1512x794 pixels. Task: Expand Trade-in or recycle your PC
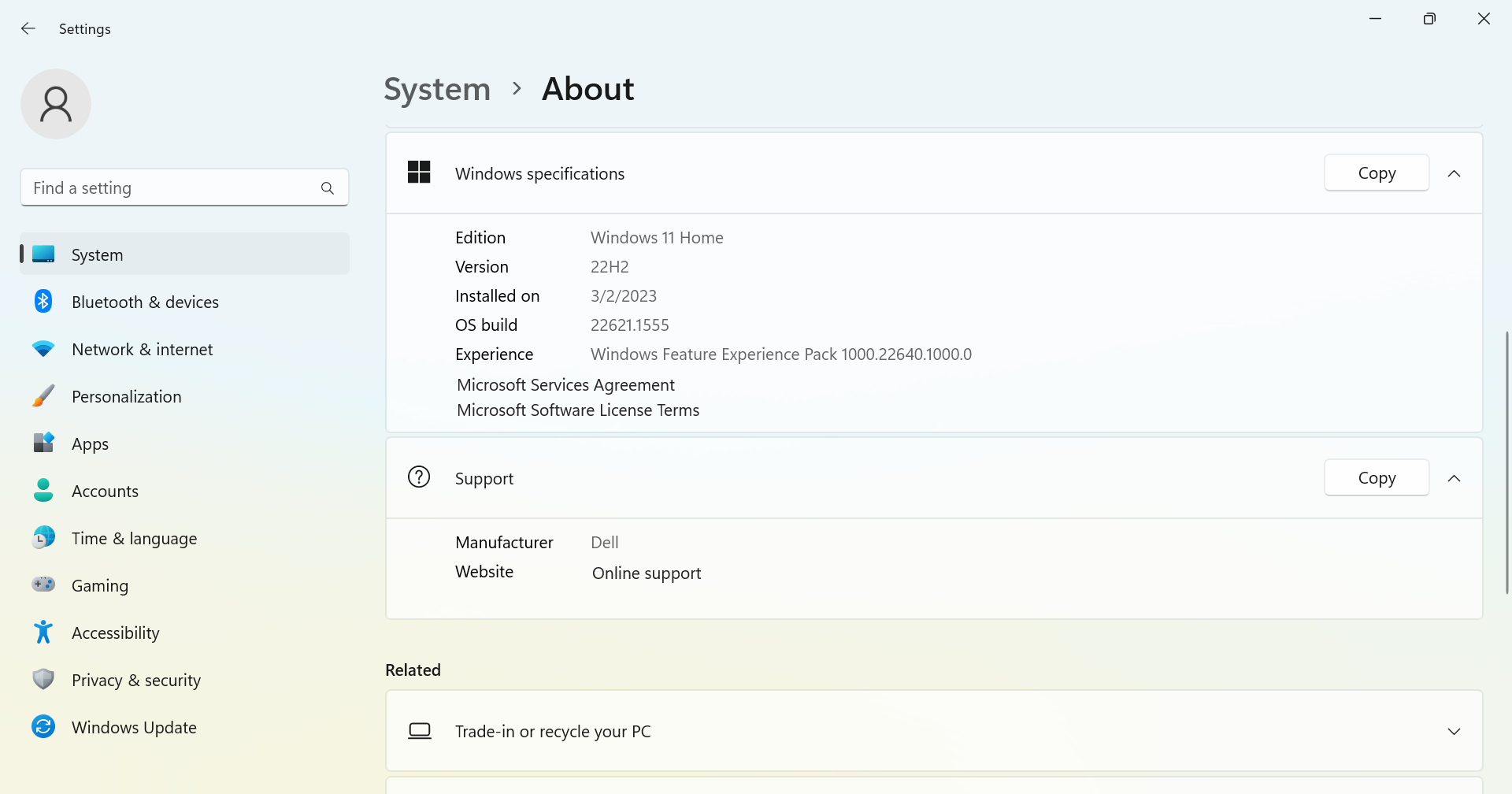coord(934,731)
